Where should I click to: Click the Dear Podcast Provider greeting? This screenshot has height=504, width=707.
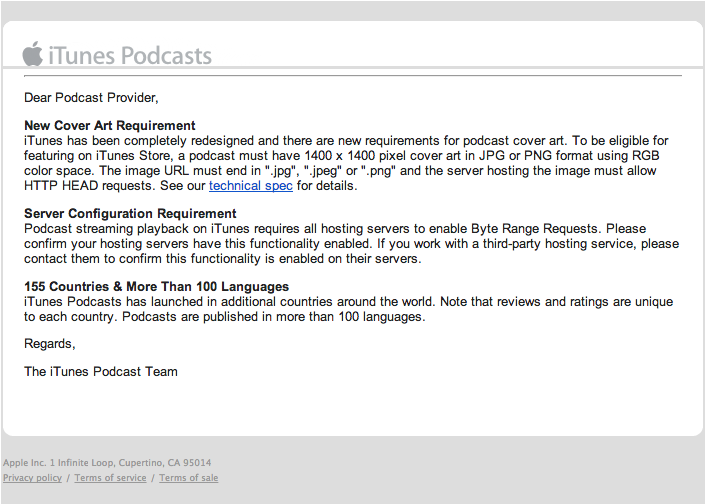[91, 98]
